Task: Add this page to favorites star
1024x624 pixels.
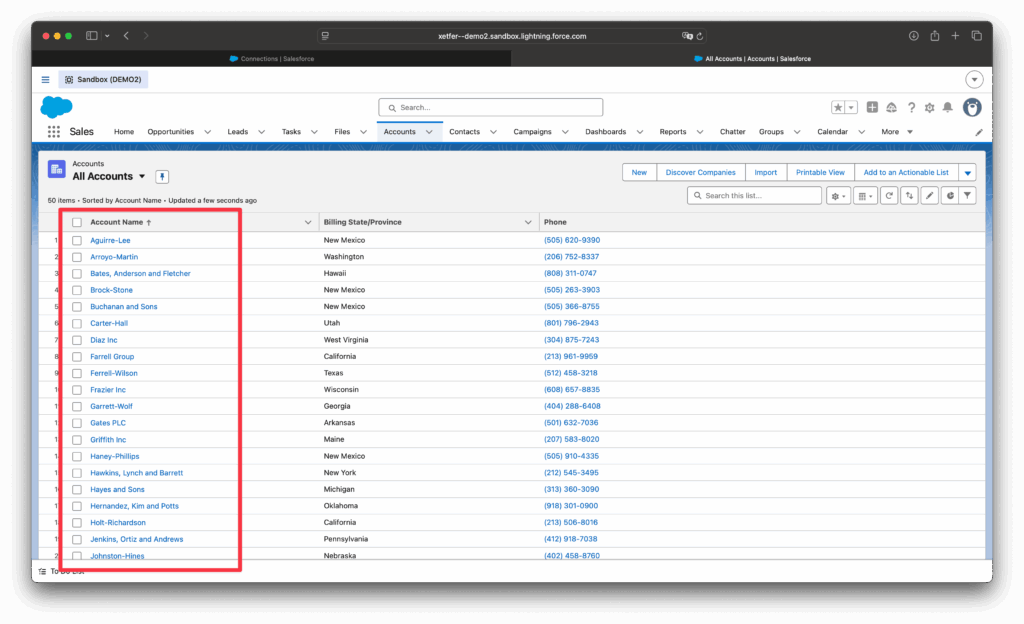Action: [838, 108]
